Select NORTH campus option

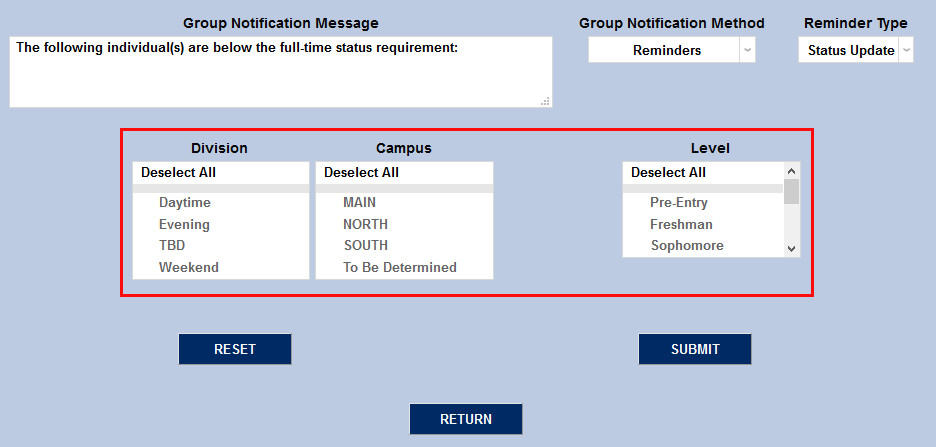pyautogui.click(x=365, y=225)
